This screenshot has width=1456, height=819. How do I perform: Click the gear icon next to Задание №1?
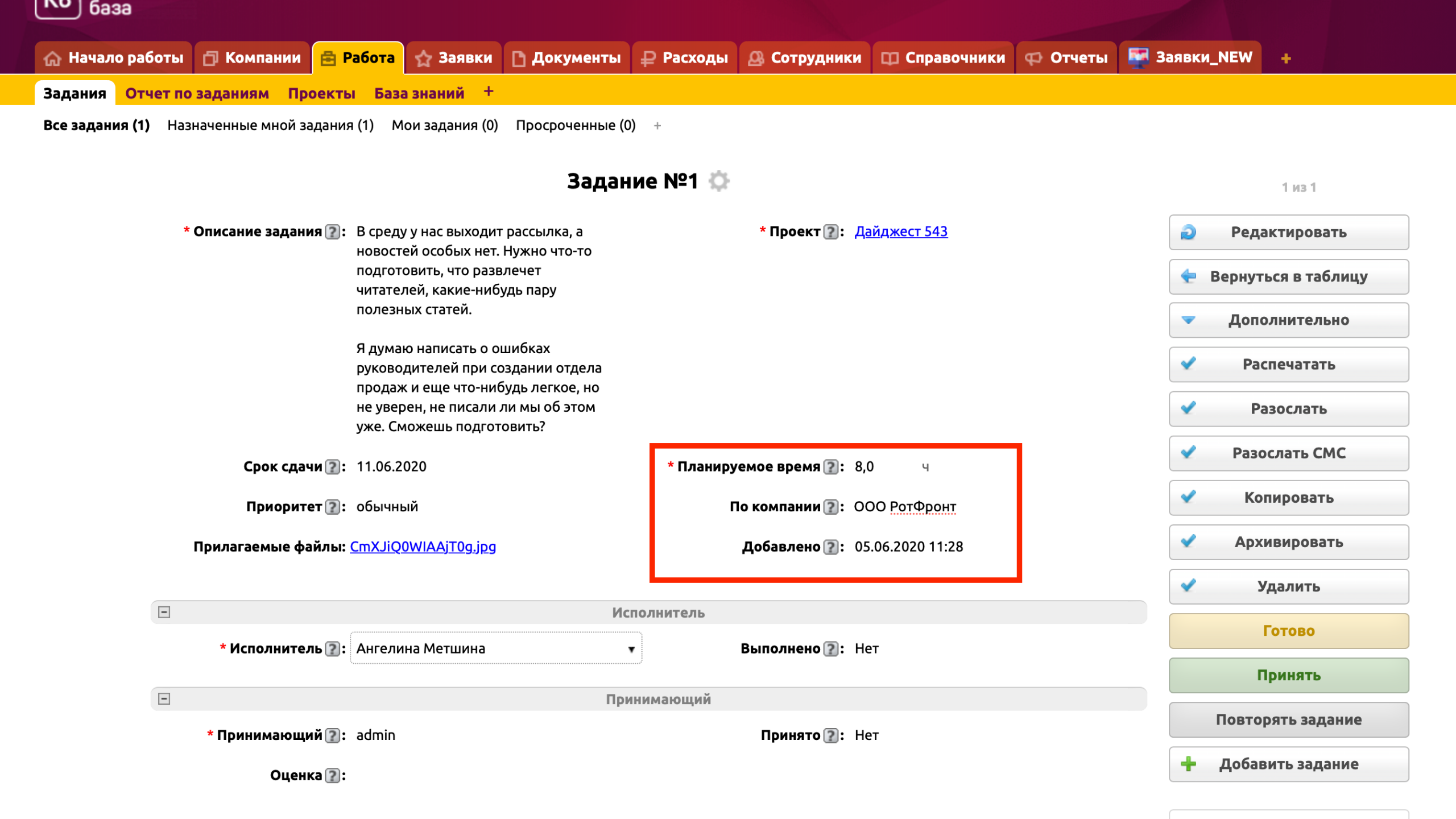click(x=719, y=181)
